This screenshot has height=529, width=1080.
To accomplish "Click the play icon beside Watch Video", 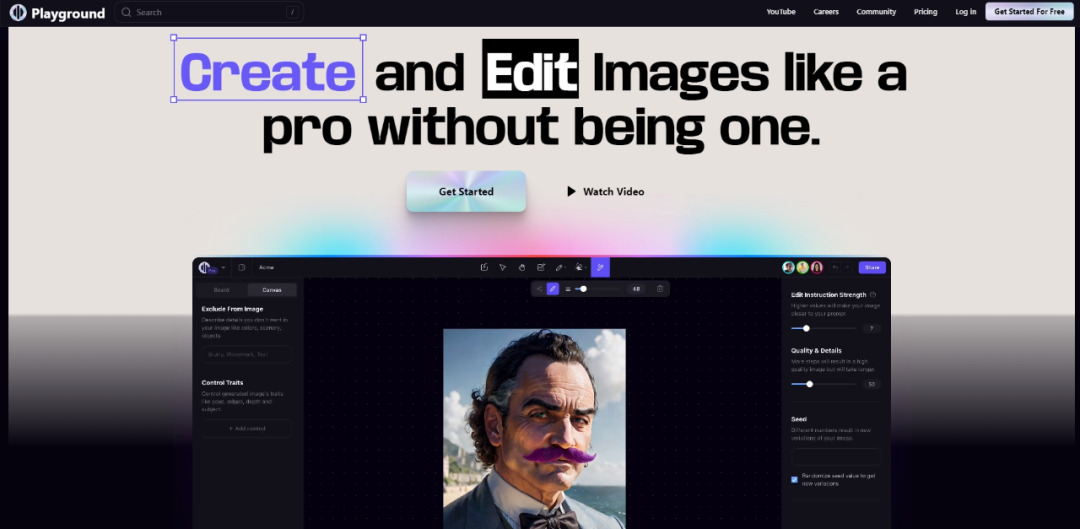I will 571,191.
